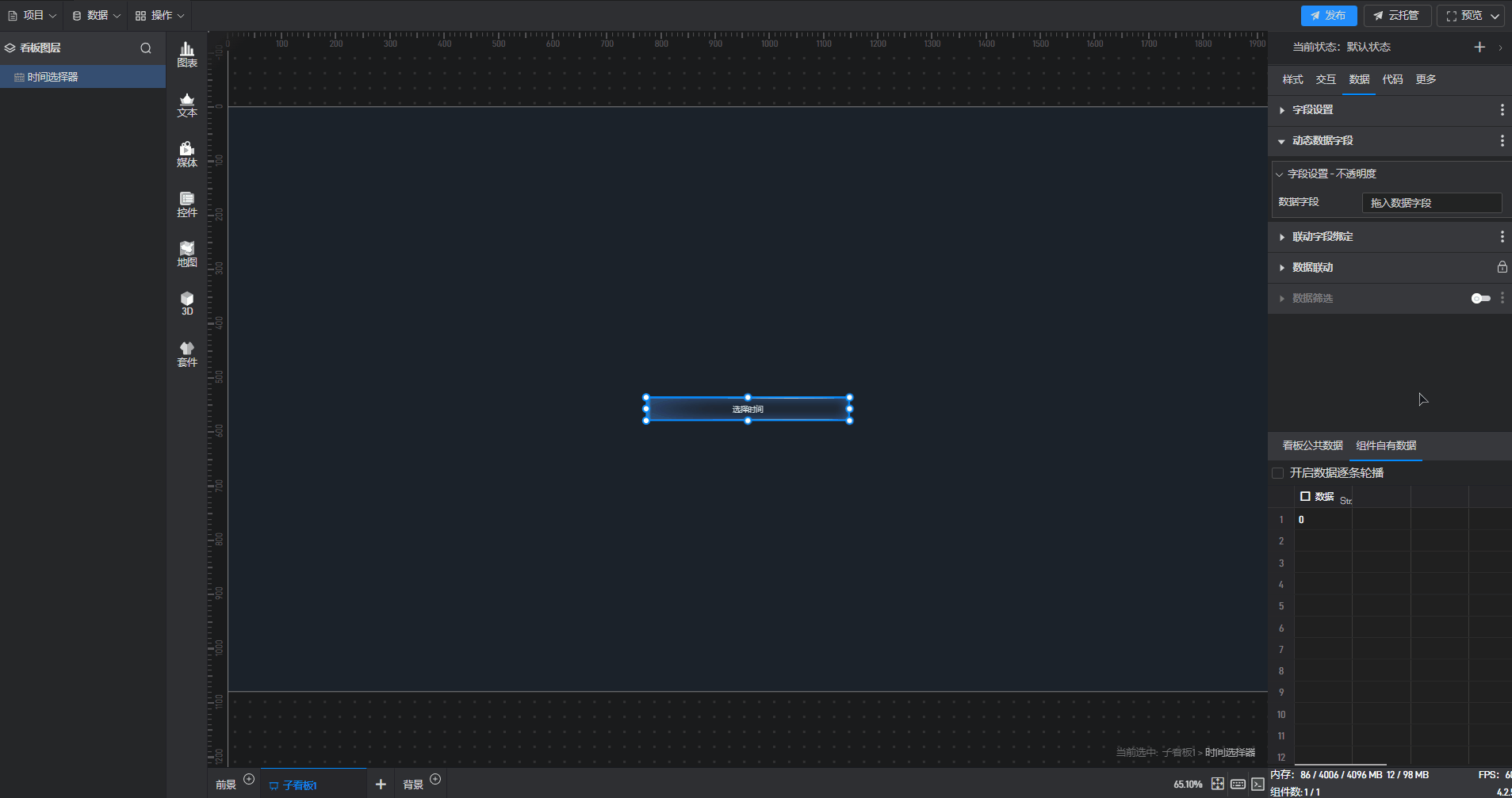This screenshot has height=798, width=1512.
Task: Click the plus circle next to 背景
Action: coord(435,780)
